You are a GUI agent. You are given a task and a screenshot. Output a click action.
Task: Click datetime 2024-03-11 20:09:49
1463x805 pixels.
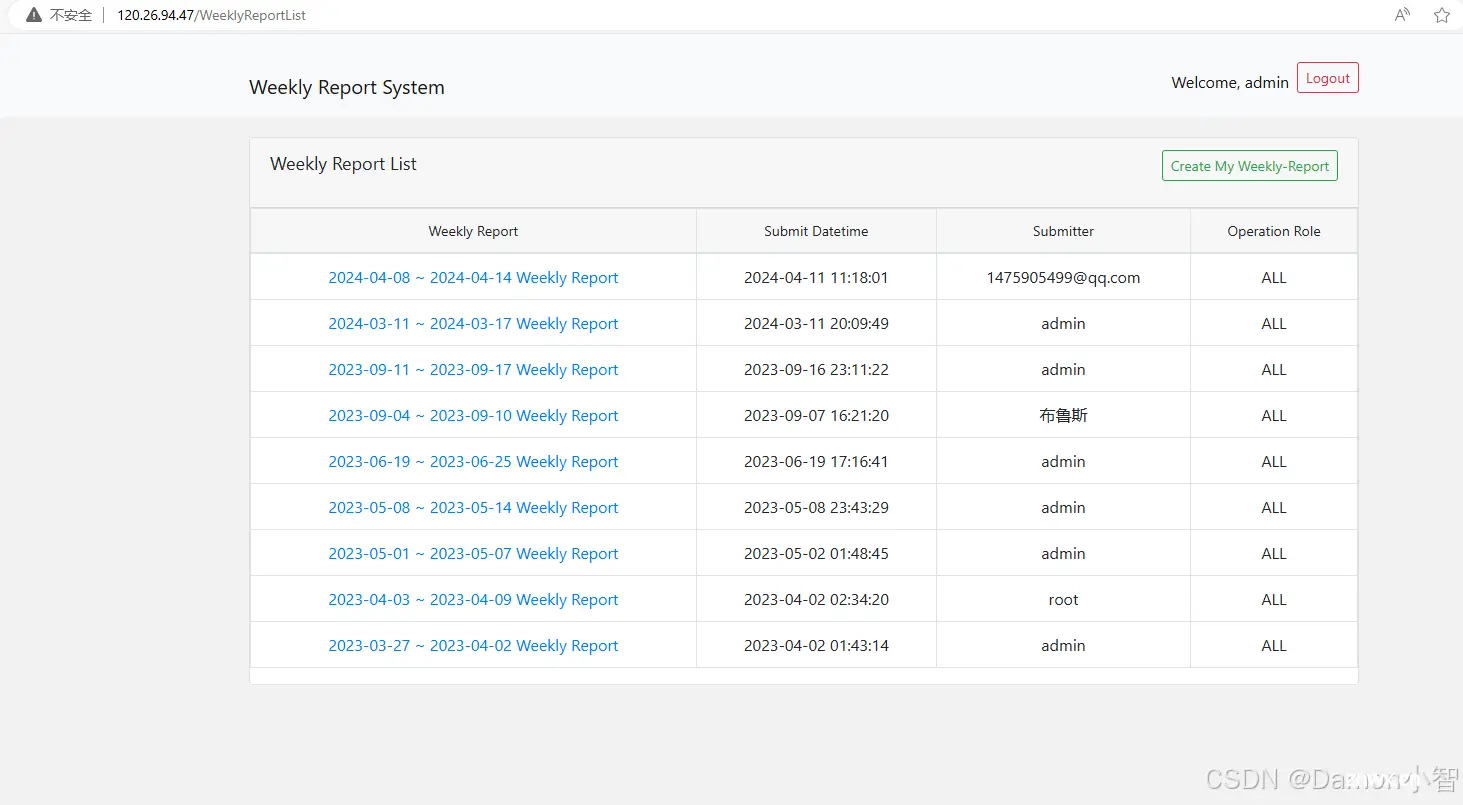point(816,324)
